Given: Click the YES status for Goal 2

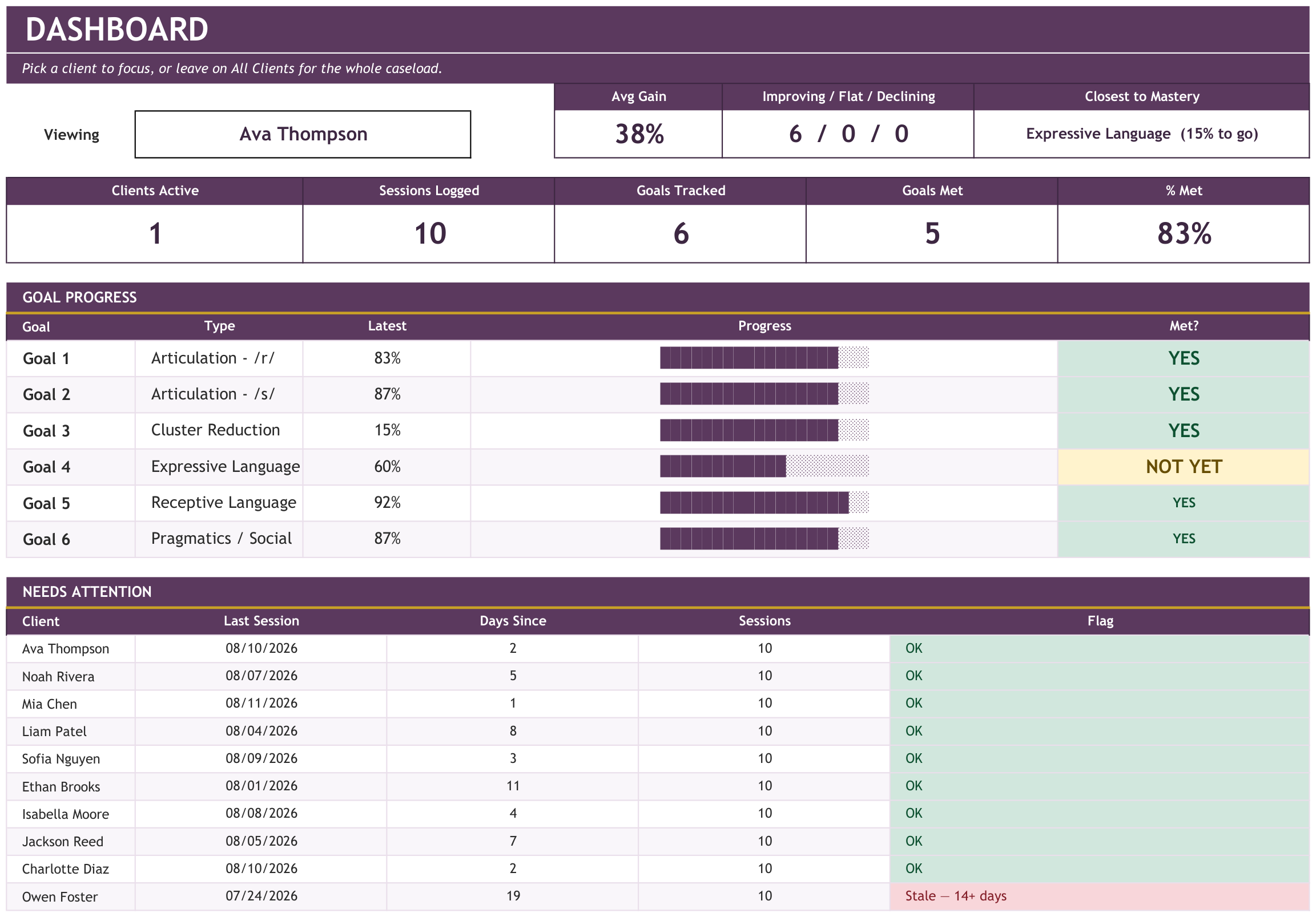Looking at the screenshot, I should pos(1184,394).
